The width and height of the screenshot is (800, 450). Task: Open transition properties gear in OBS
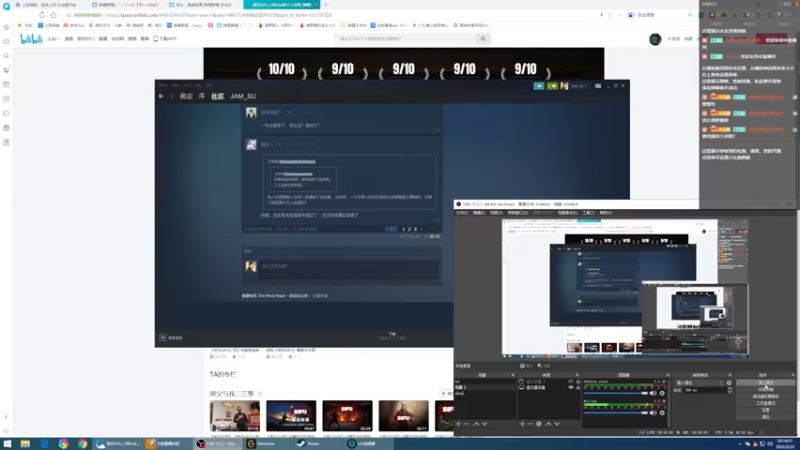click(x=729, y=383)
